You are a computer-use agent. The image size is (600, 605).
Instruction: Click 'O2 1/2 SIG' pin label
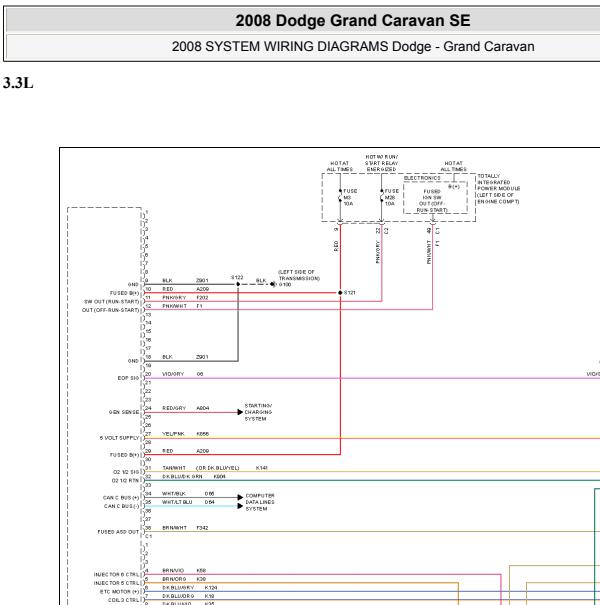(x=126, y=472)
